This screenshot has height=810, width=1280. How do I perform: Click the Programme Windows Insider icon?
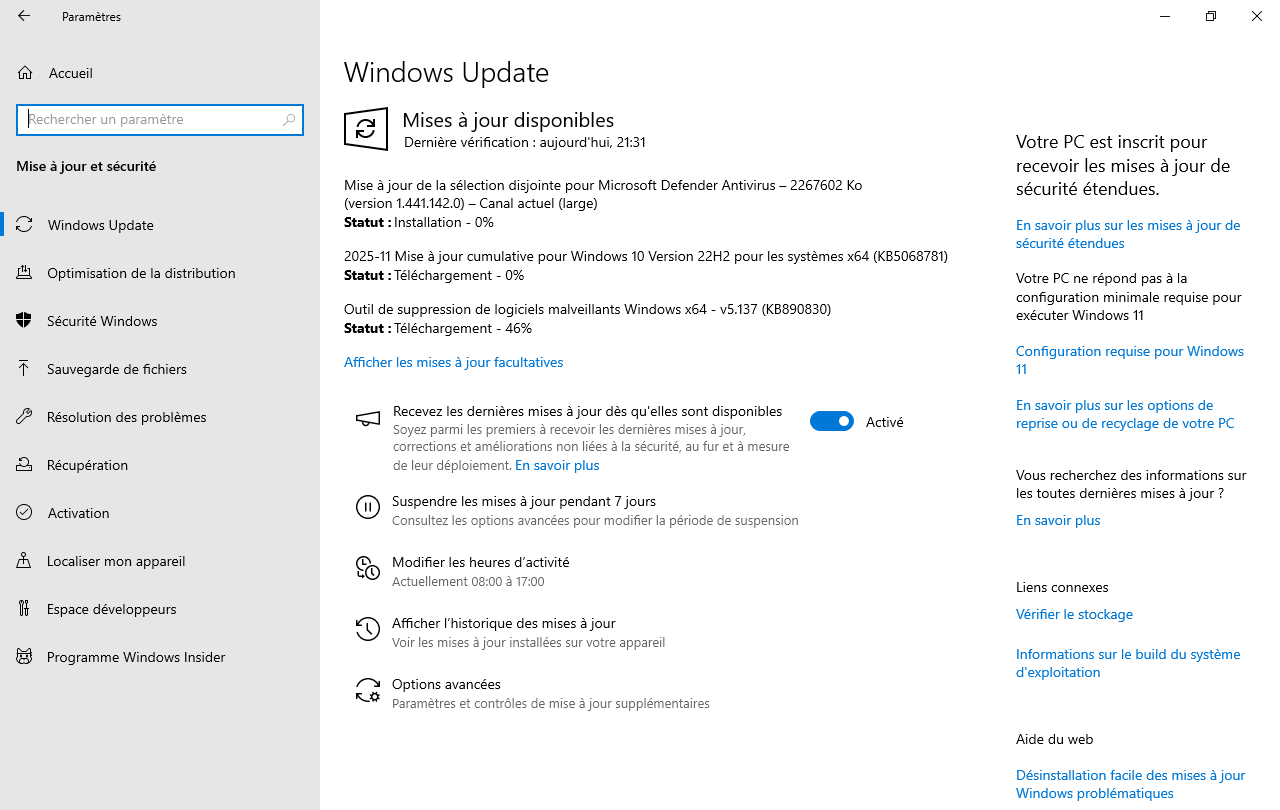point(25,657)
